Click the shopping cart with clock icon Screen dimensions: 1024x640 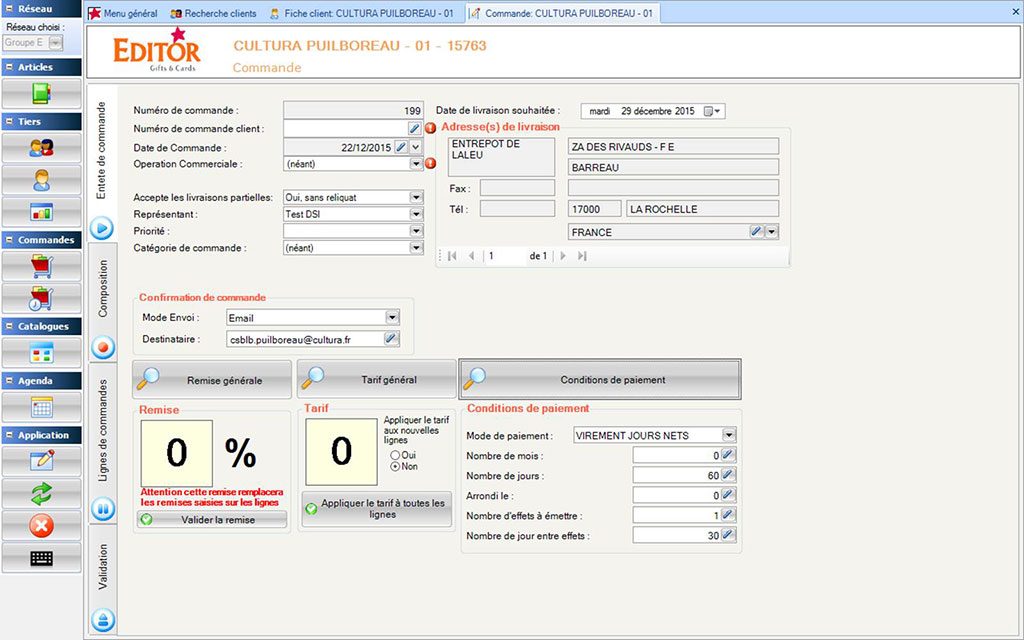coord(41,298)
